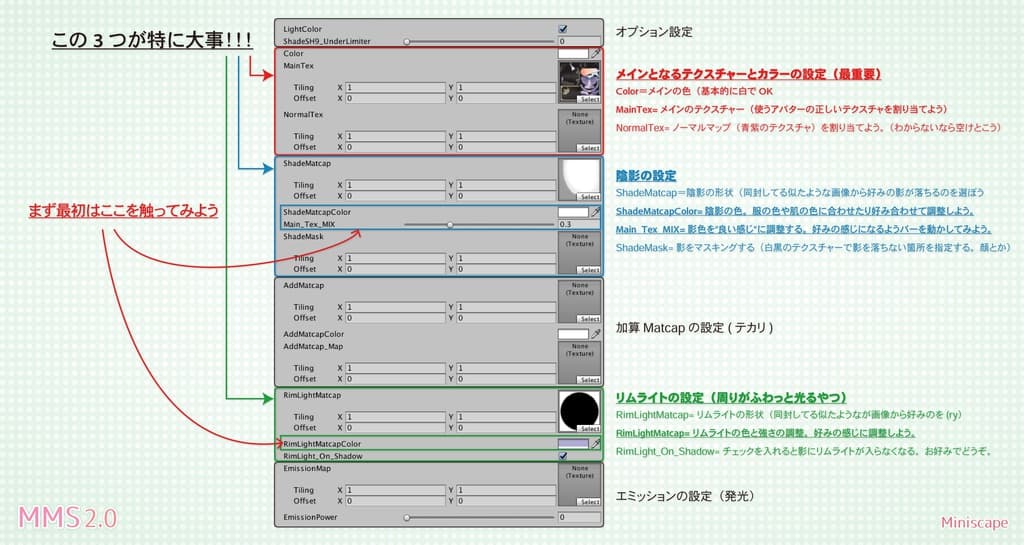Image resolution: width=1024 pixels, height=545 pixels.
Task: Click the eyedropper icon next to Color
Action: (x=596, y=54)
